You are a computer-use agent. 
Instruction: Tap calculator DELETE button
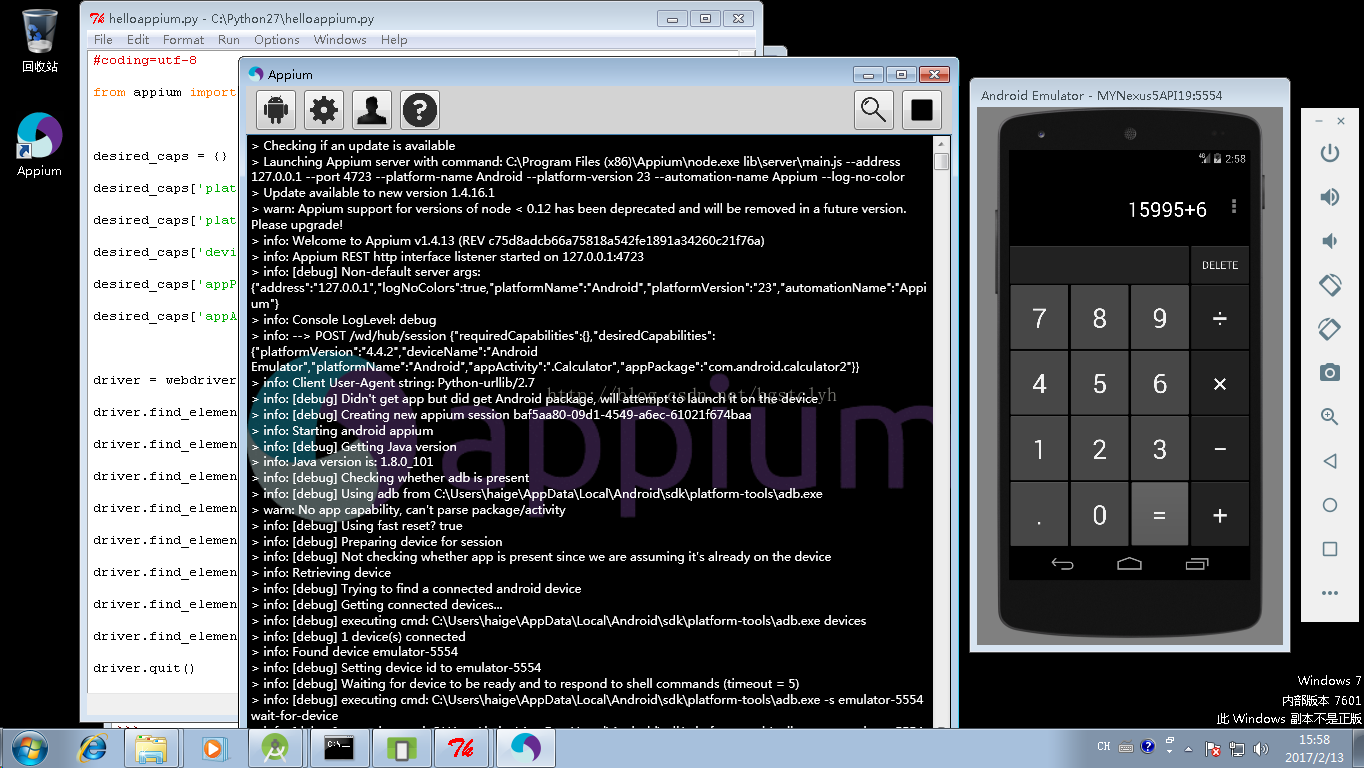click(x=1220, y=265)
